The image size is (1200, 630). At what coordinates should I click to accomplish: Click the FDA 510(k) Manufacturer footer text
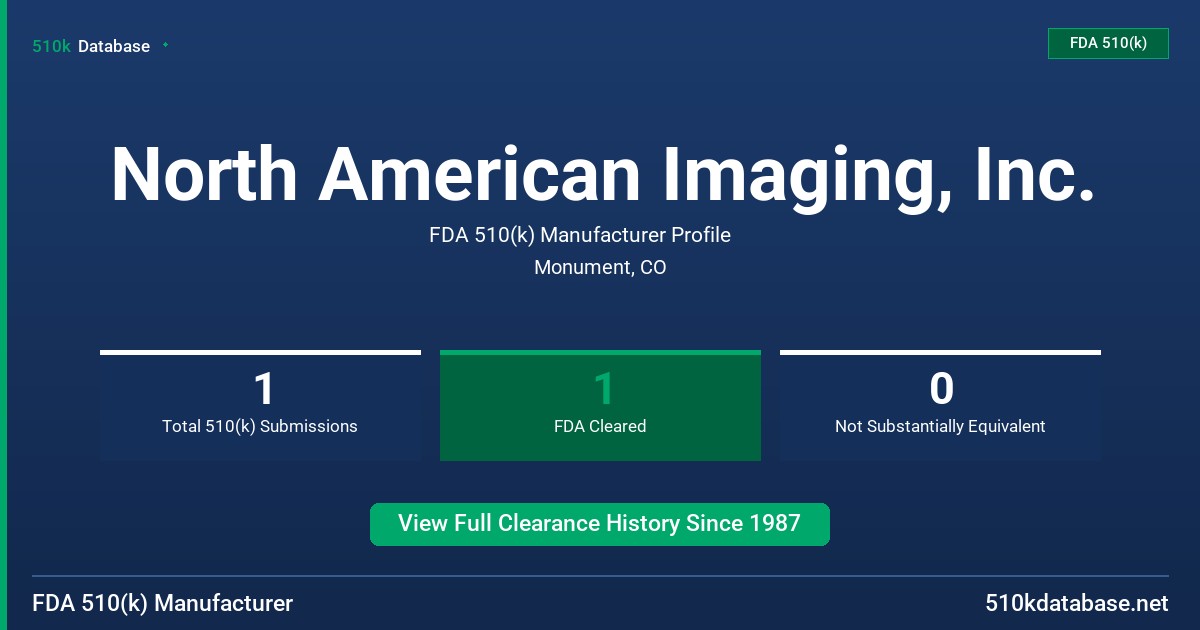[x=163, y=603]
